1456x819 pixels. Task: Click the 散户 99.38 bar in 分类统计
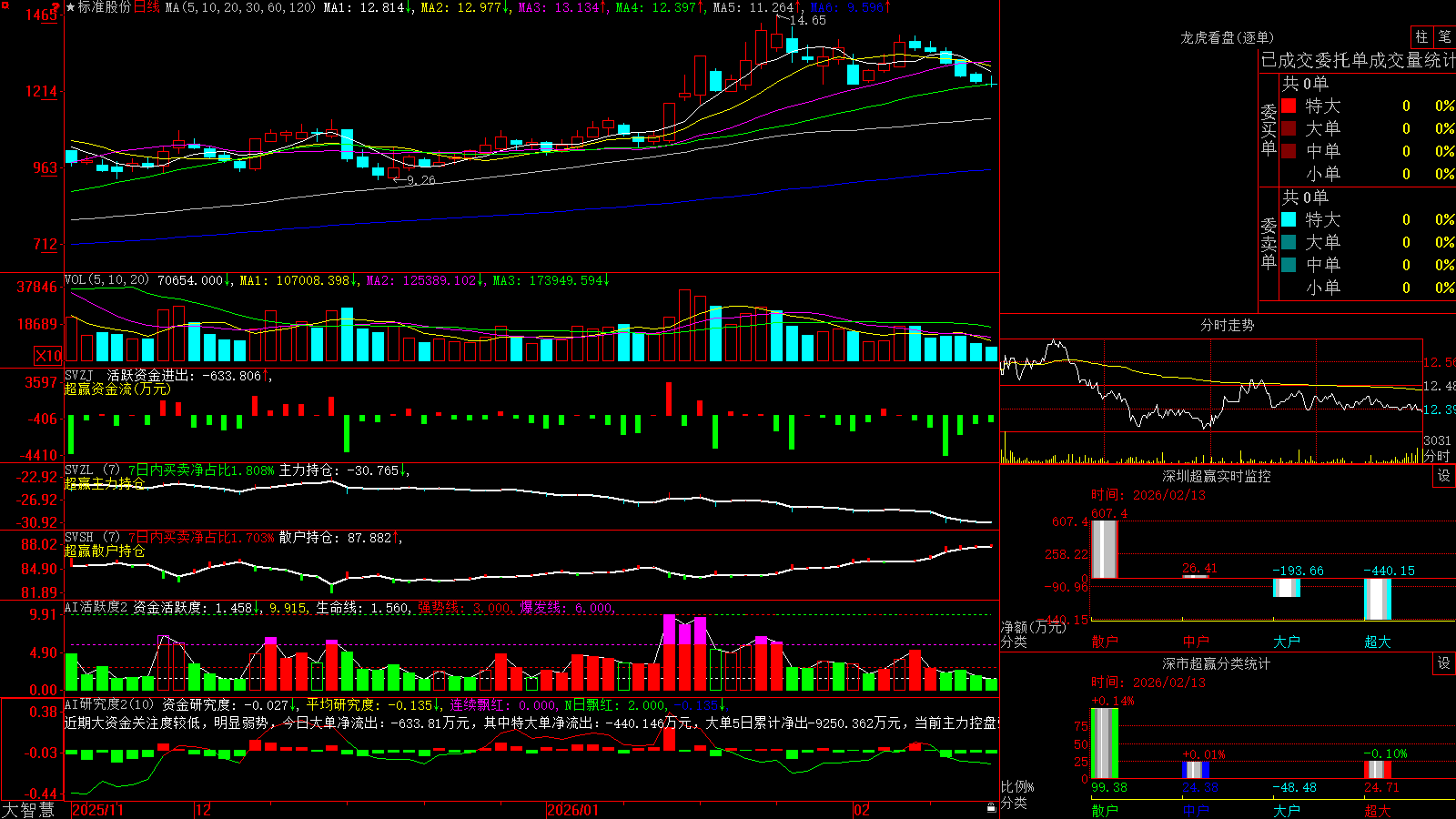1105,743
